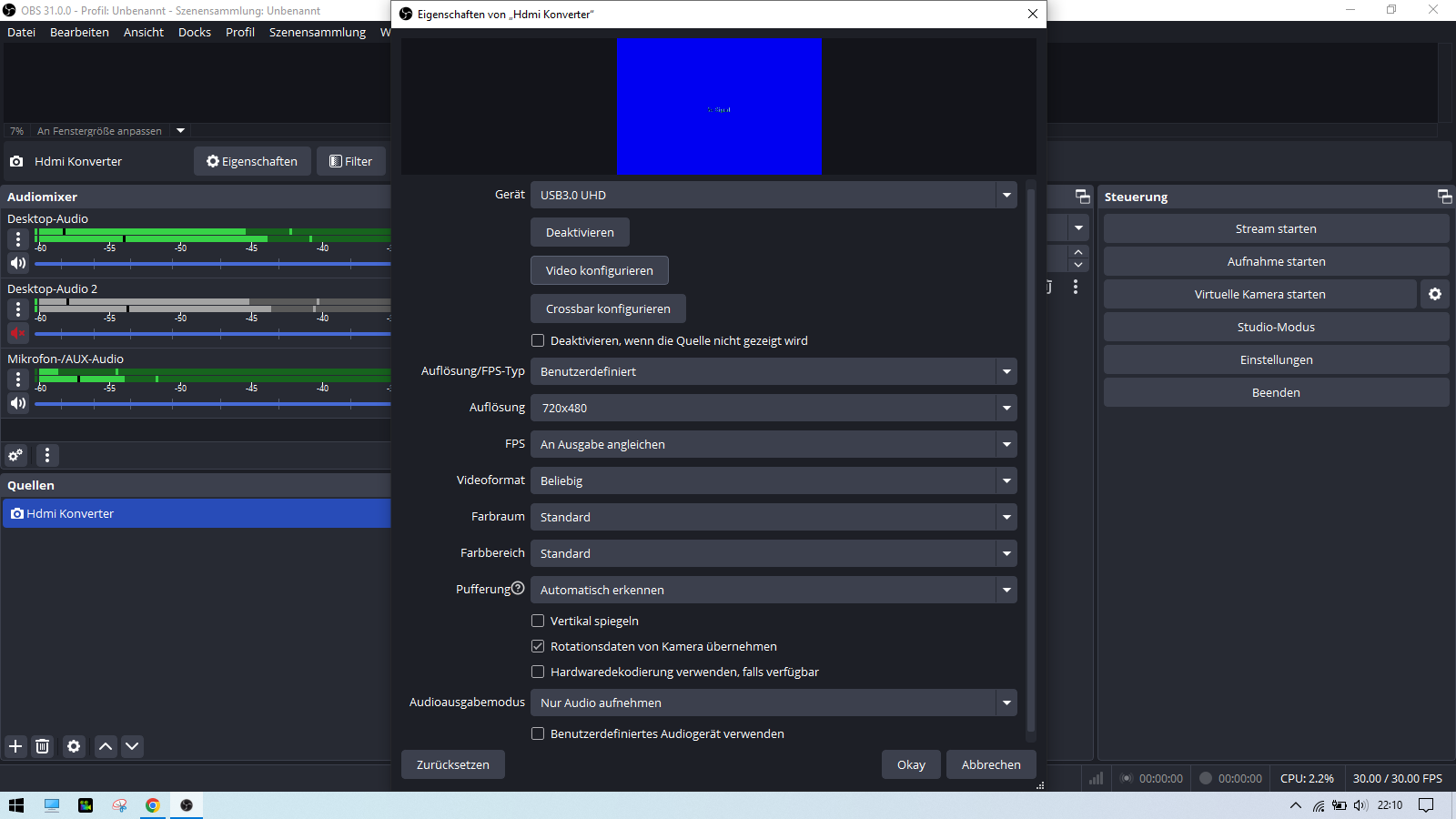
Task: Mute Mikrofon-/AUX-Audio speaker icon
Action: 18,403
